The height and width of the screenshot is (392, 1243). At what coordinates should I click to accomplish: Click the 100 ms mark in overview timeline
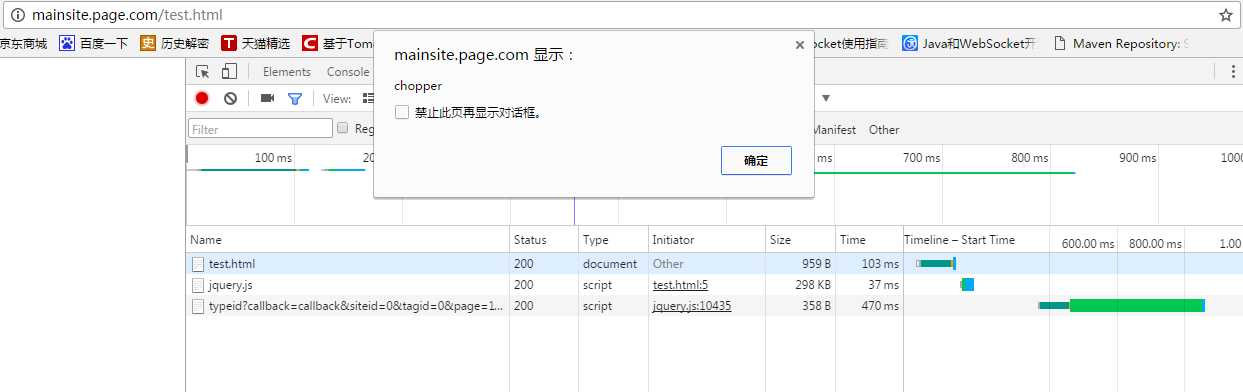[273, 158]
